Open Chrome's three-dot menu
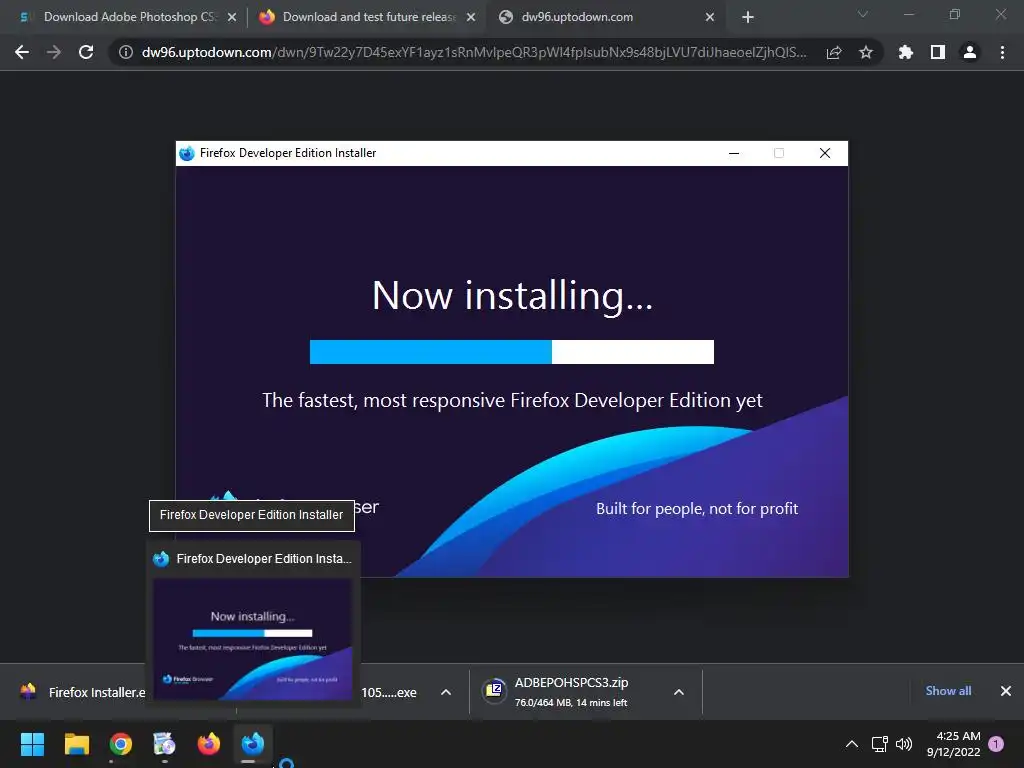The height and width of the screenshot is (768, 1024). click(x=1002, y=52)
